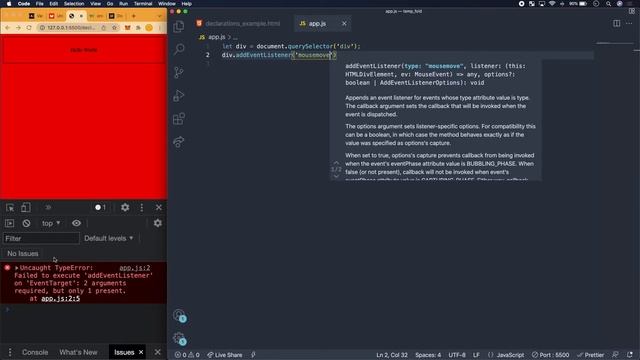Go back in browser

coord(7,27)
